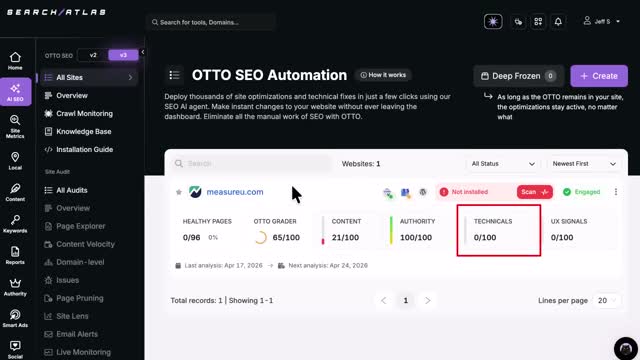640x360 pixels.
Task: Open Lines per page 20 dropdown
Action: click(606, 300)
